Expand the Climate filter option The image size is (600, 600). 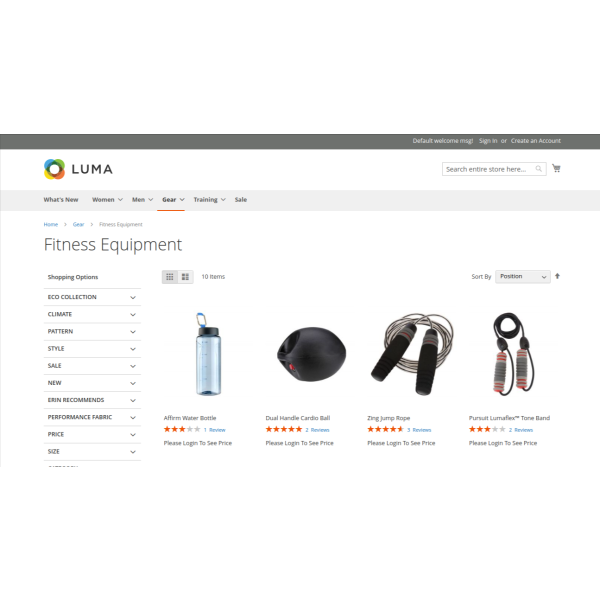pyautogui.click(x=92, y=314)
